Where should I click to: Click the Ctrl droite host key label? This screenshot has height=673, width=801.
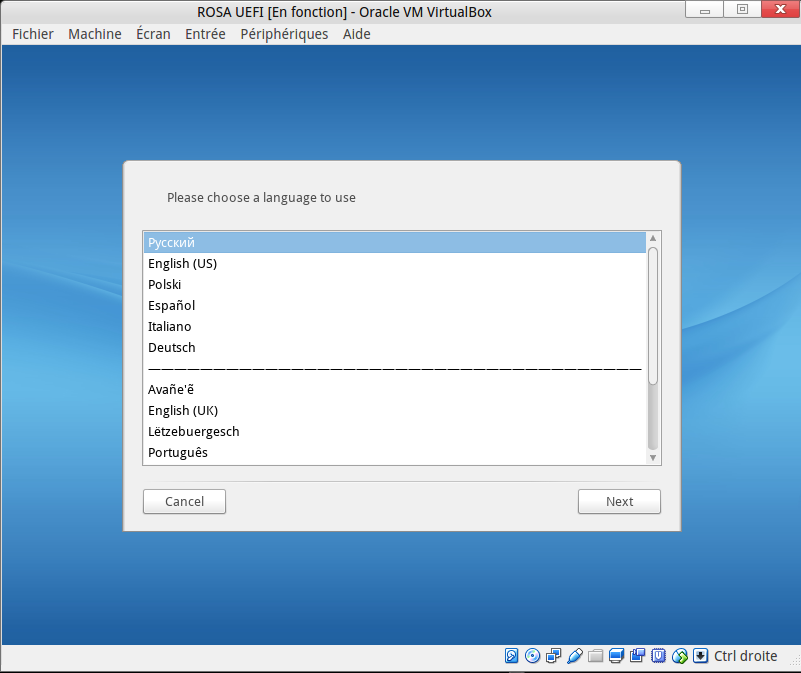point(745,656)
